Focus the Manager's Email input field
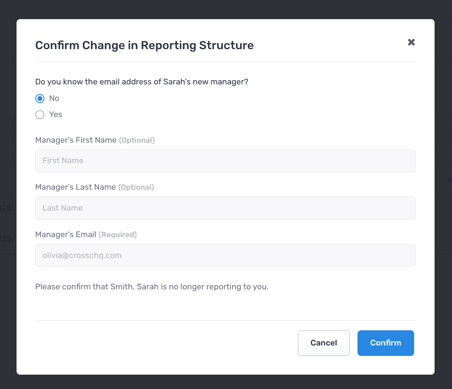 [x=225, y=255]
